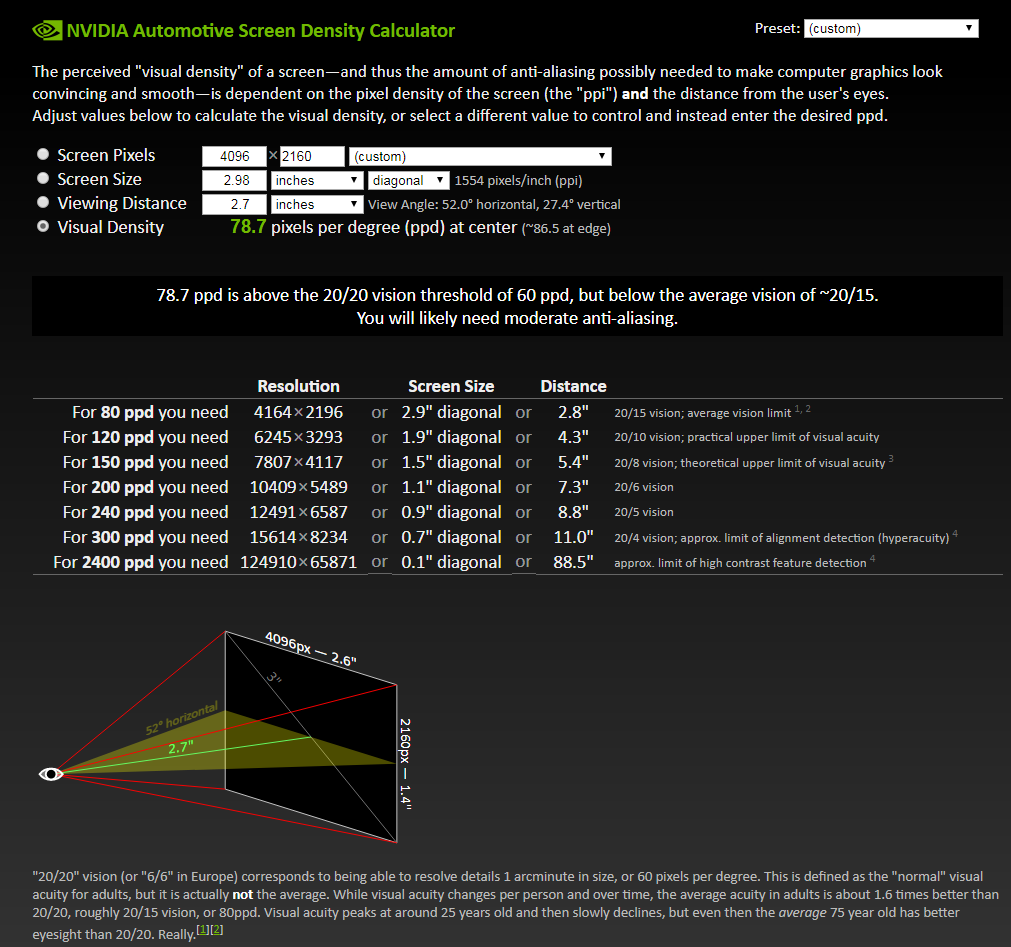Click the 11.0" distance for 300 ppd

coord(573,538)
